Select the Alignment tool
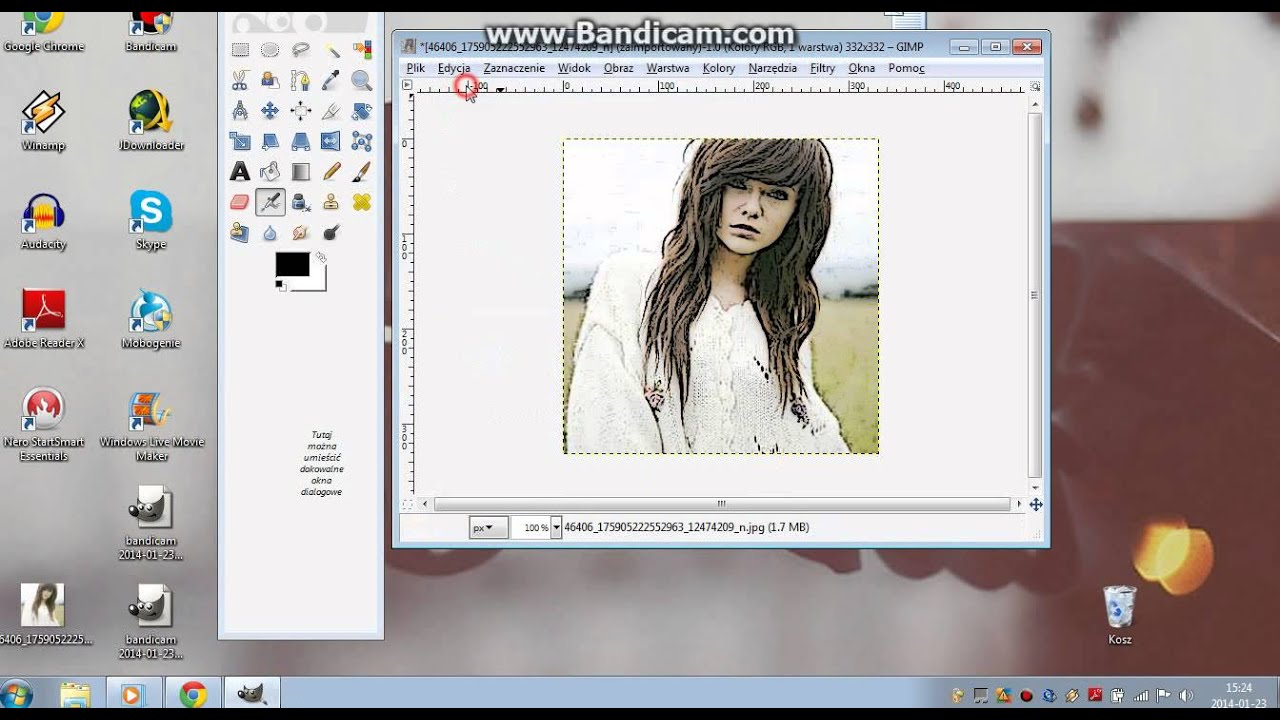Image resolution: width=1280 pixels, height=720 pixels. click(x=301, y=111)
